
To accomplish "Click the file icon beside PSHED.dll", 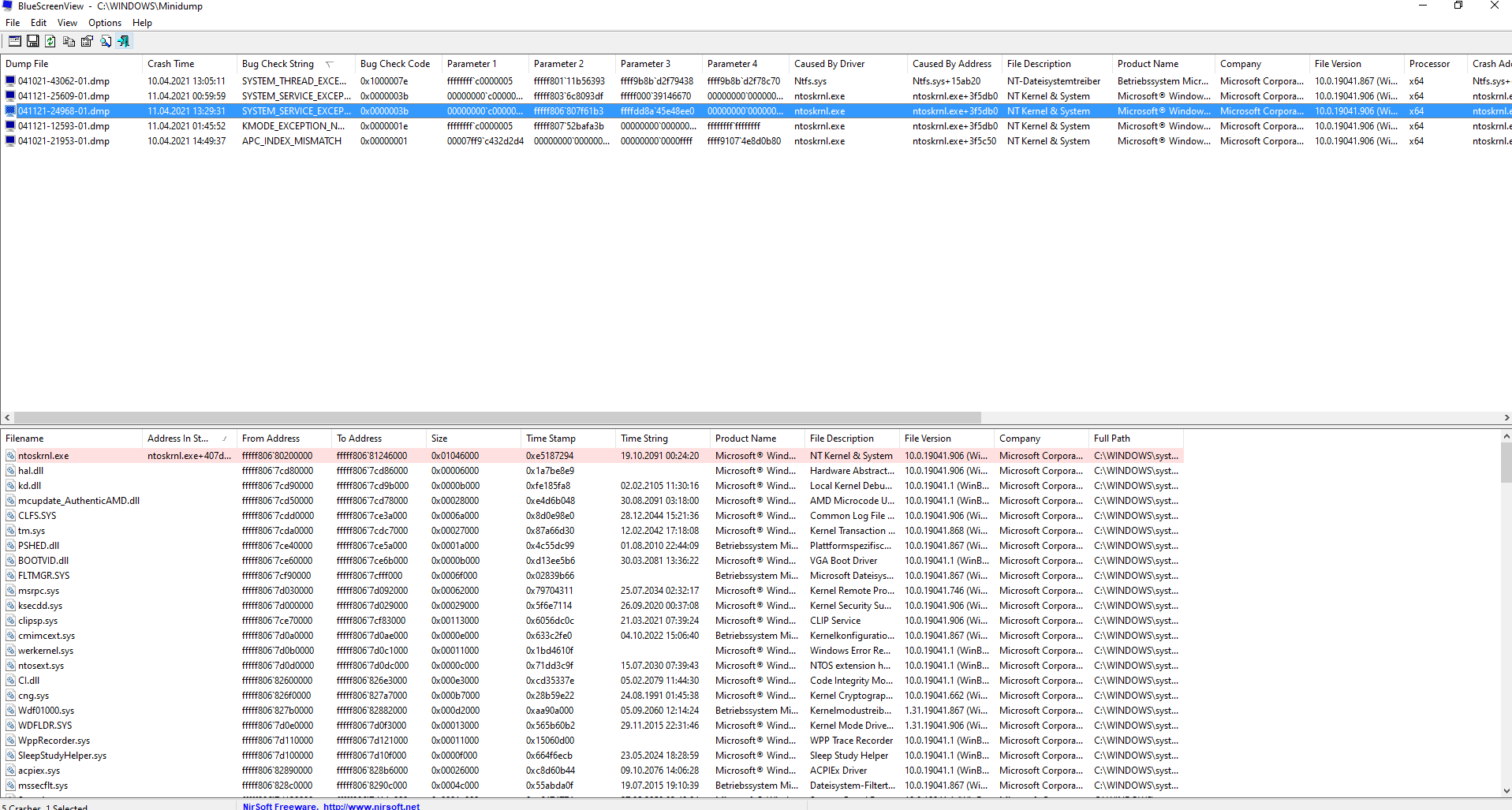I will click(10, 545).
